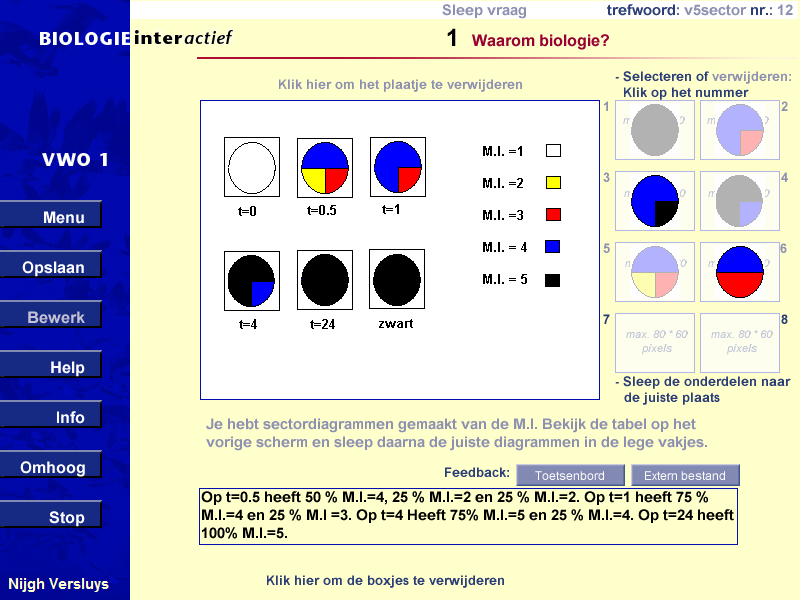Select the blue-red diagram in slot 6
800x600 pixels.
(739, 271)
